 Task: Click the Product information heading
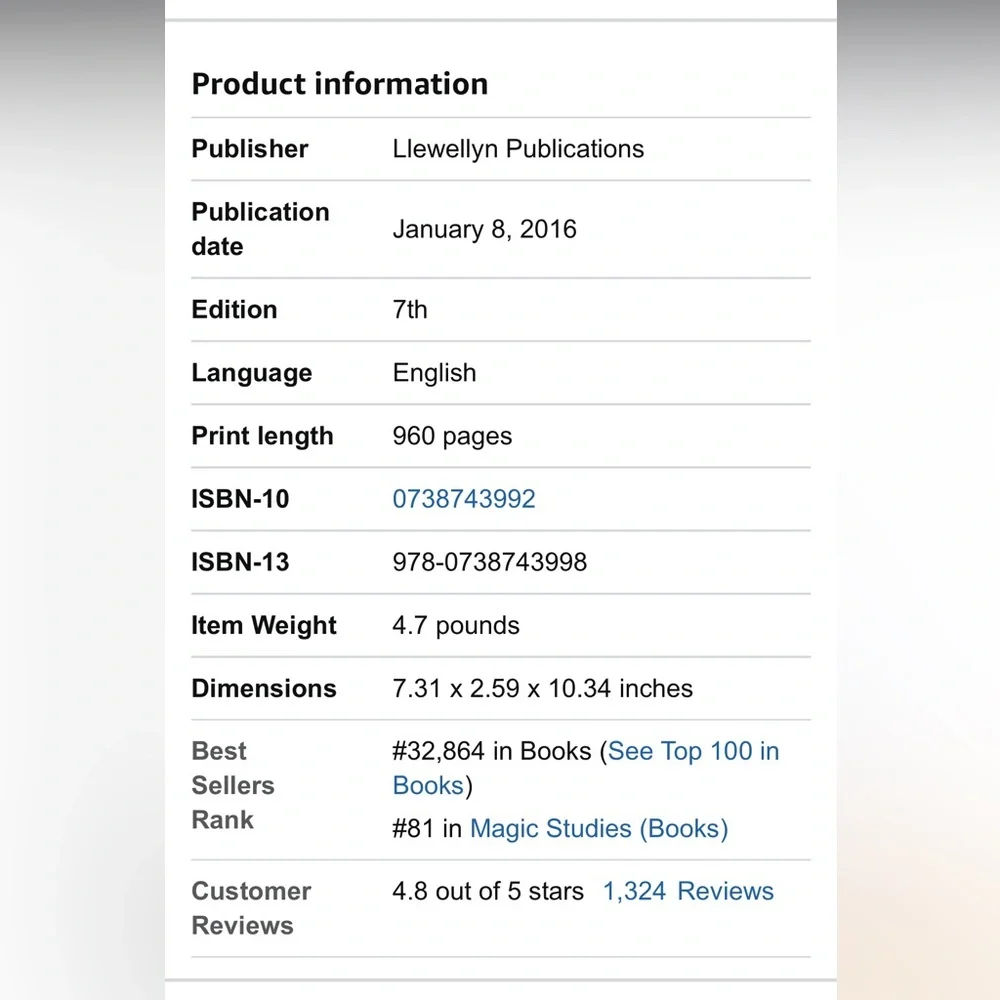click(340, 84)
